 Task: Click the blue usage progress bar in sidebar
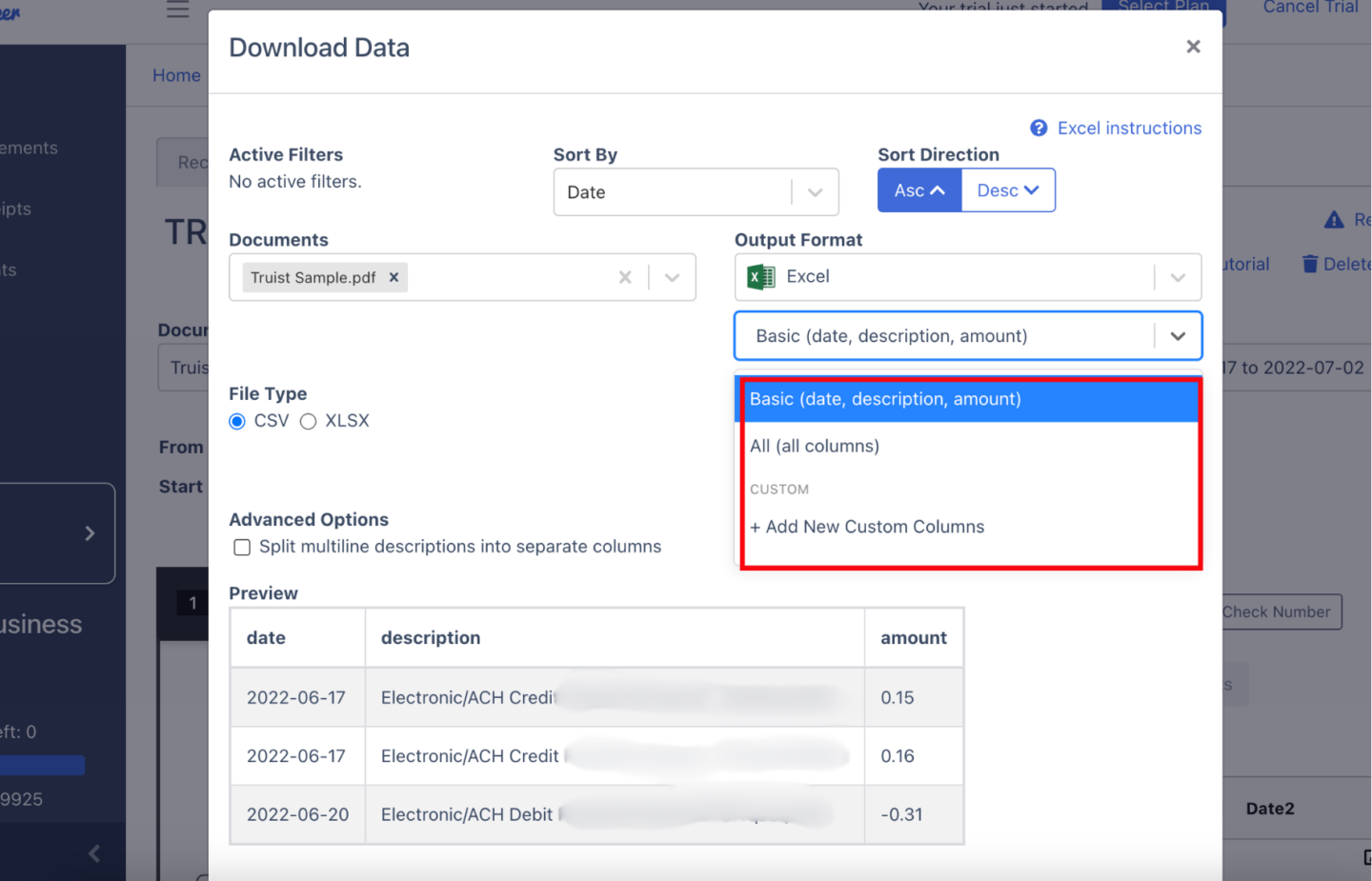click(x=42, y=765)
